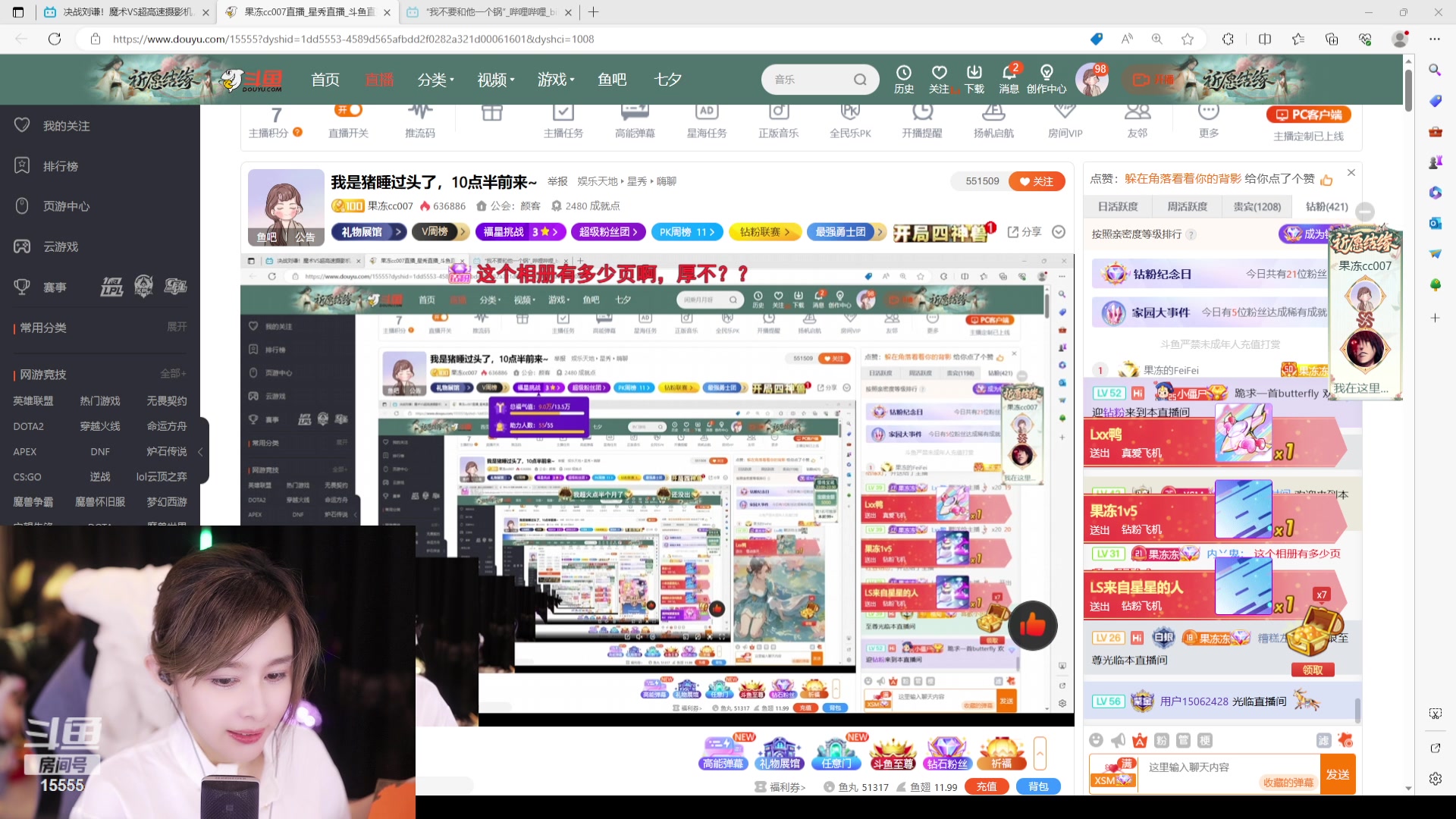
Task: Expand 常用分类 with 展开
Action: 177,327
